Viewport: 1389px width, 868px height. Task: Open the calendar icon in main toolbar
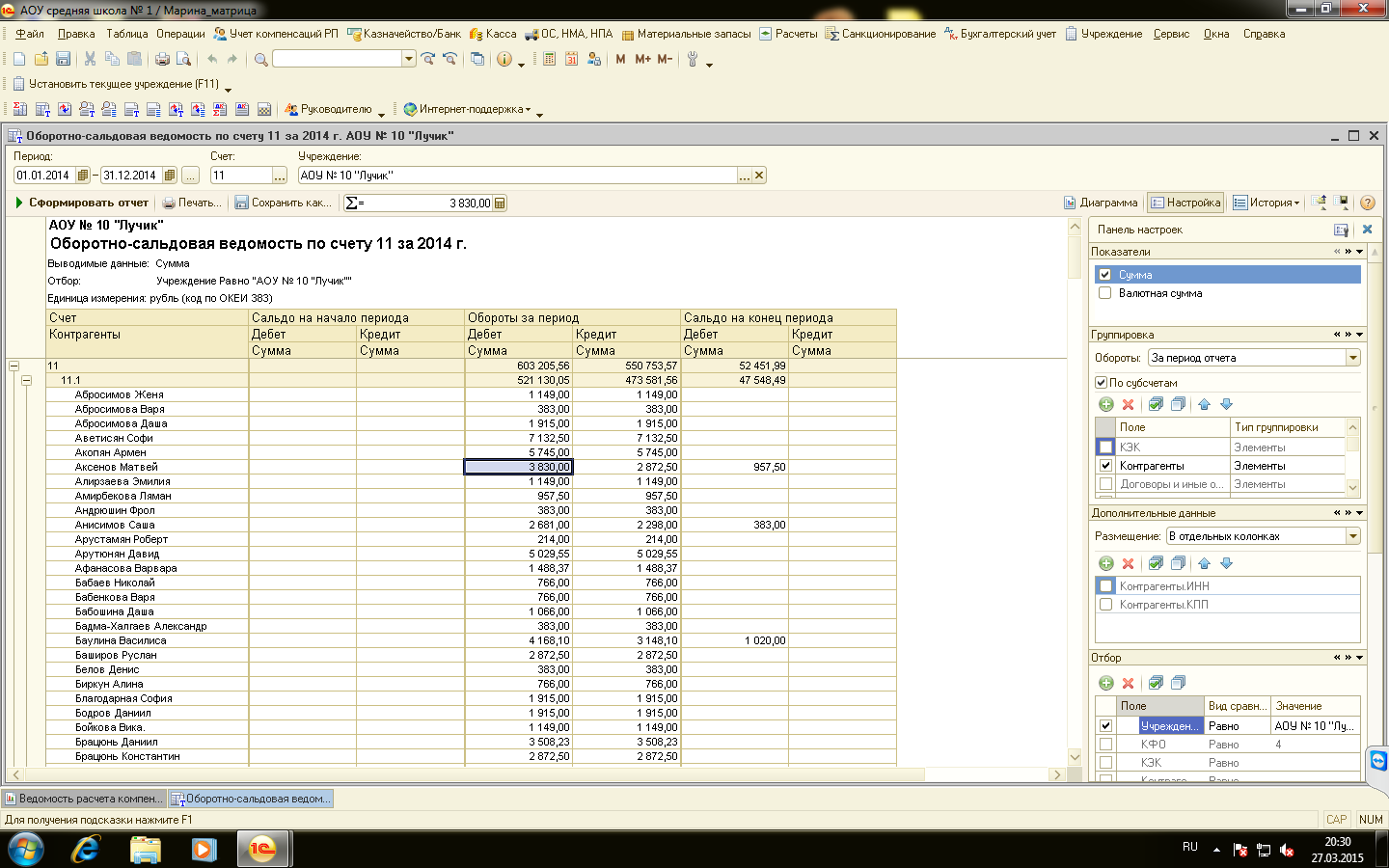tap(571, 59)
